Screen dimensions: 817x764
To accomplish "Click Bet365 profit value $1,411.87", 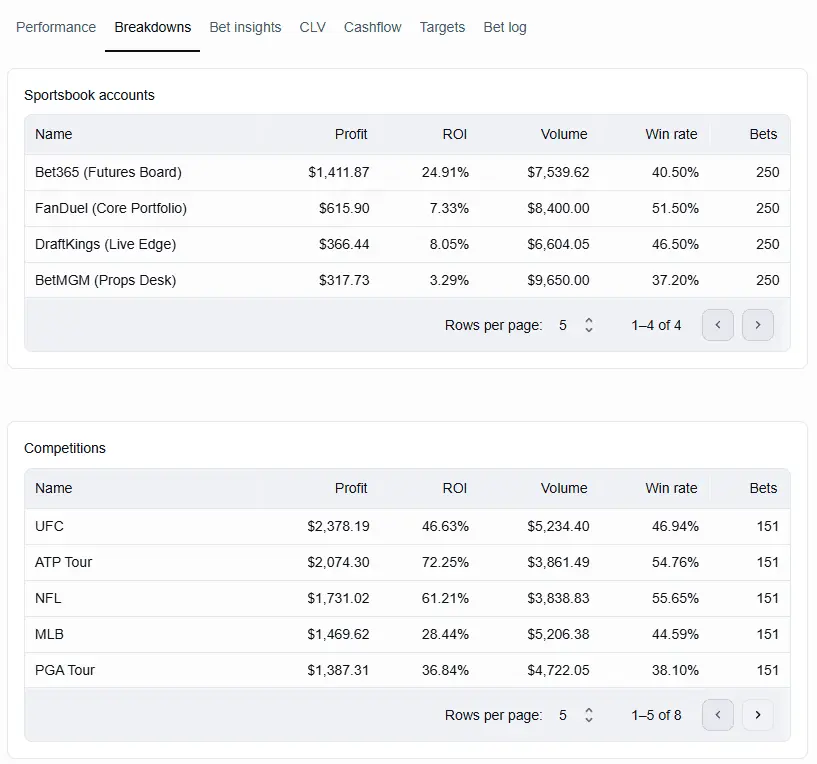I will [339, 172].
